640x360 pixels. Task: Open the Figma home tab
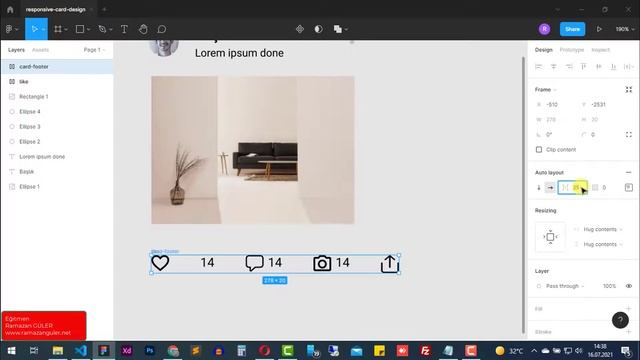[x=10, y=9]
